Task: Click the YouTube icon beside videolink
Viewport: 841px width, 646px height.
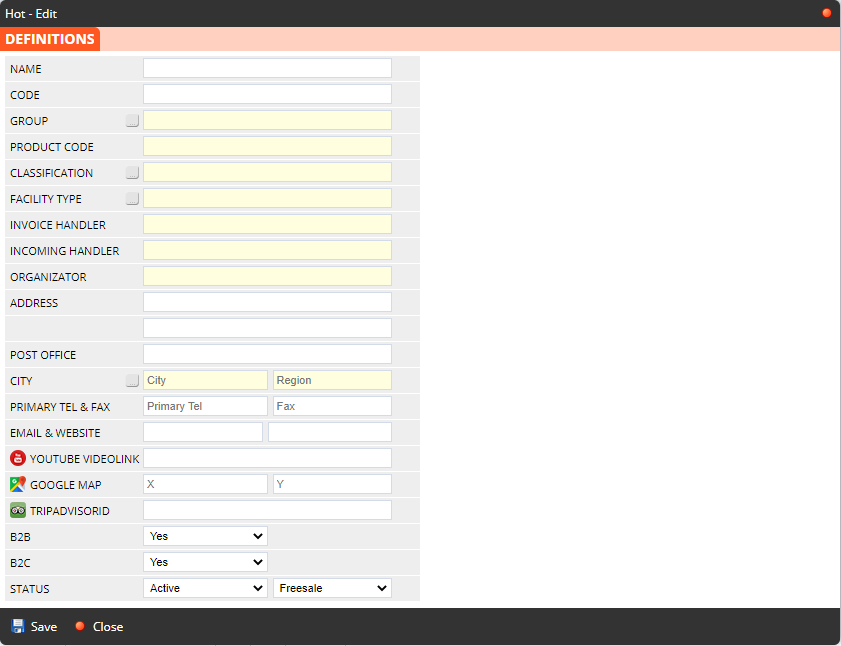Action: (x=18, y=458)
